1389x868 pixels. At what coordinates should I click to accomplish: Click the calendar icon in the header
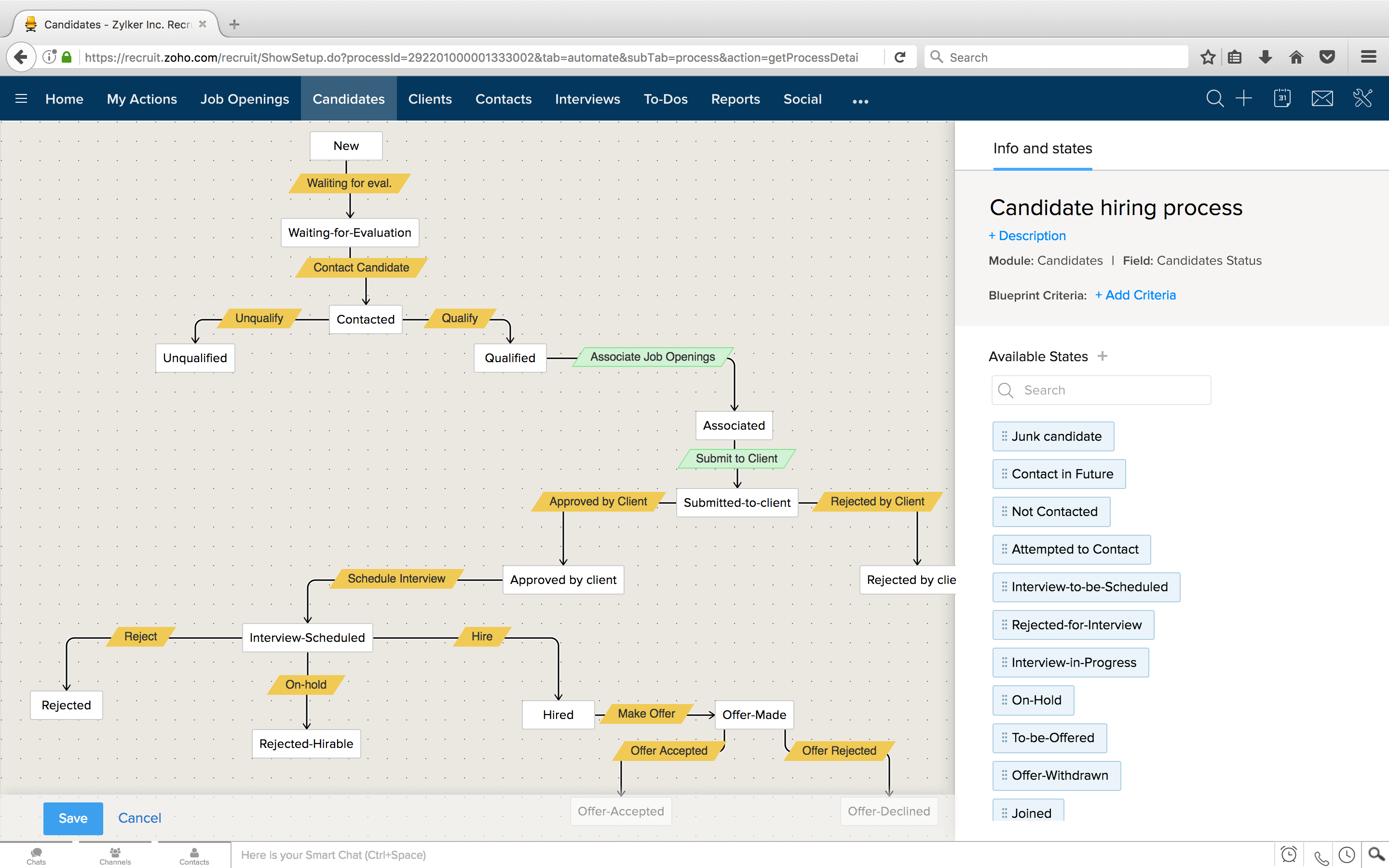tap(1281, 98)
